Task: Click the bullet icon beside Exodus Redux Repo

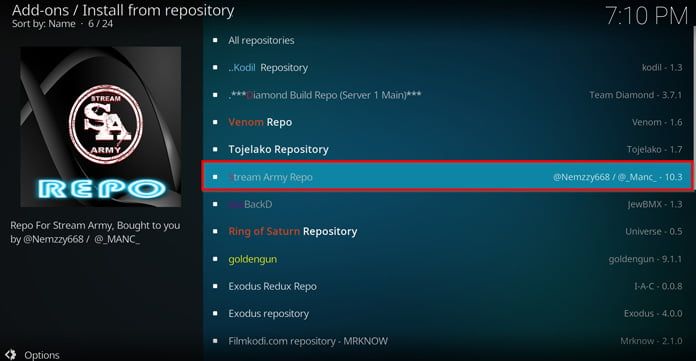Action: point(215,286)
